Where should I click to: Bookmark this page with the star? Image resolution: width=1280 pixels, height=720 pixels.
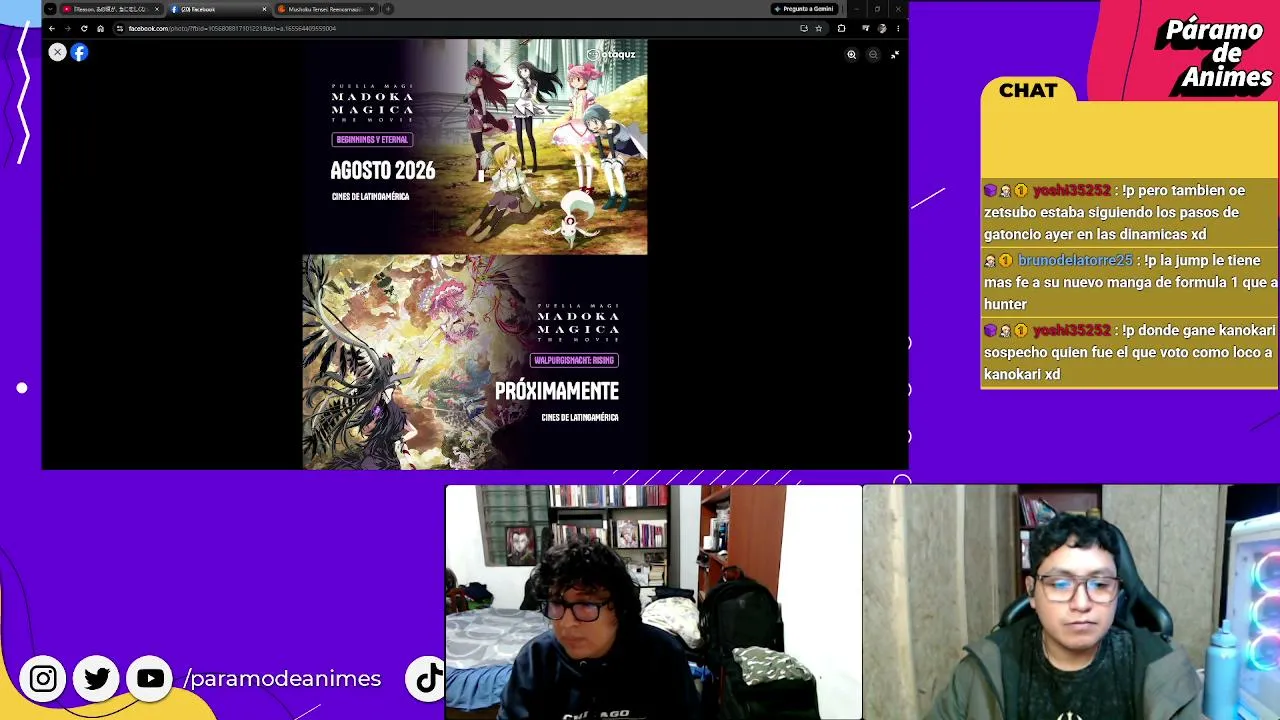point(818,28)
